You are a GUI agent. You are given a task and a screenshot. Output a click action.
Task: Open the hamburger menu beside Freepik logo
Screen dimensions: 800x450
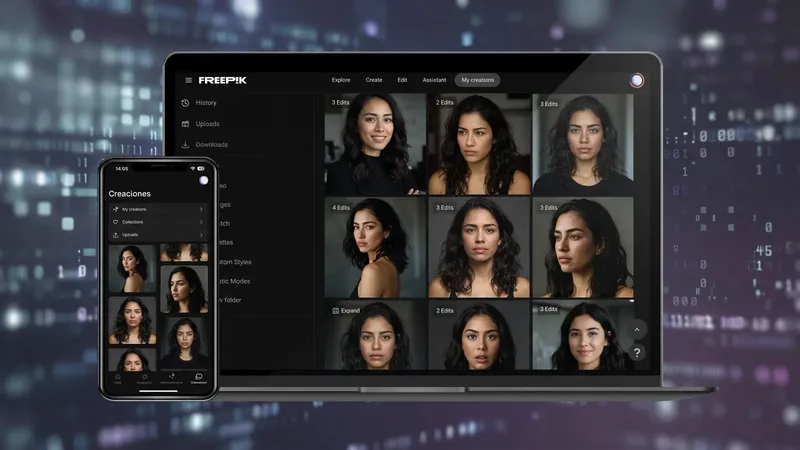[x=189, y=80]
